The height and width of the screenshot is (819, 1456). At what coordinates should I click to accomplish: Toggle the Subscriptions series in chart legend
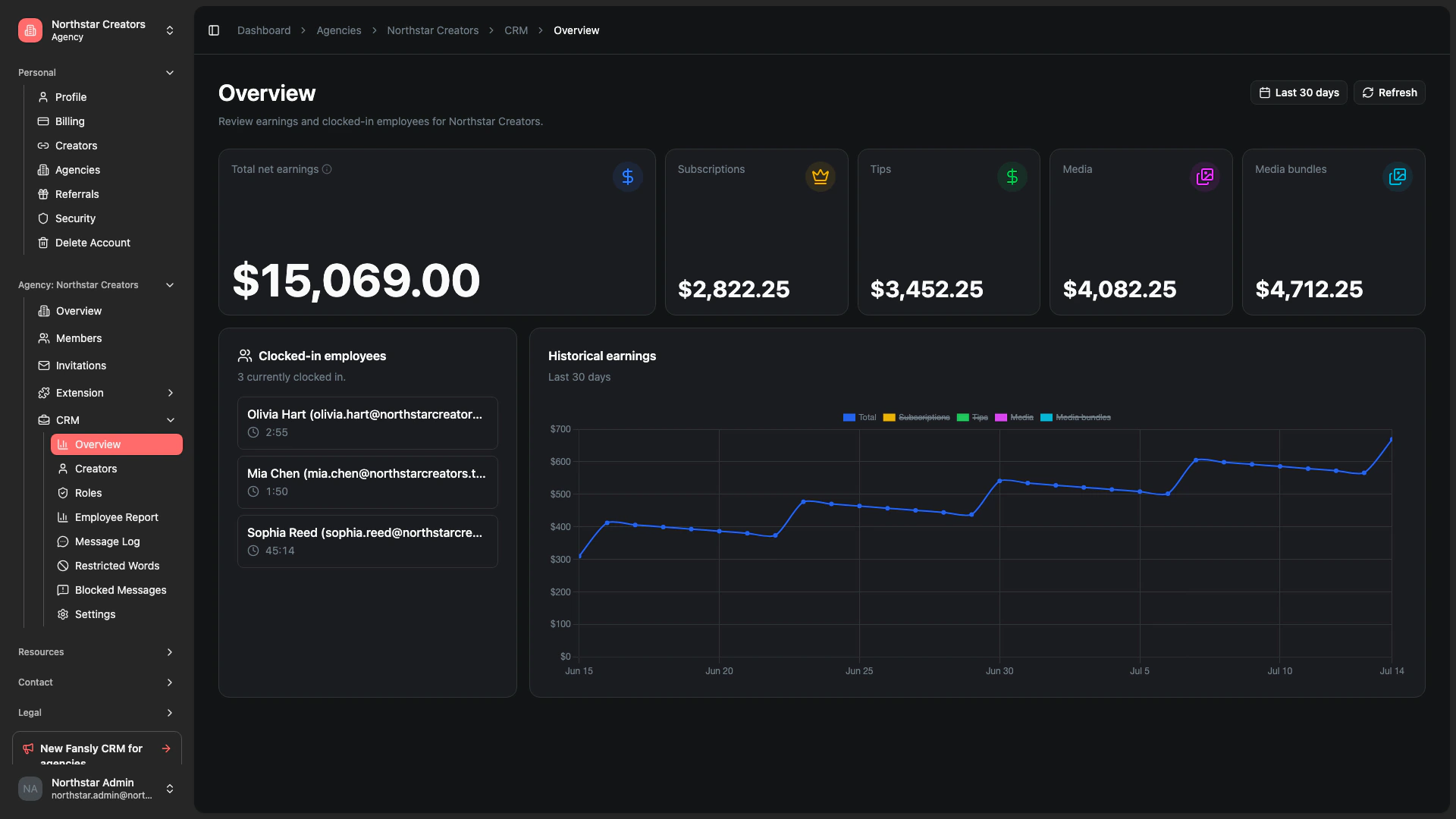tap(916, 417)
